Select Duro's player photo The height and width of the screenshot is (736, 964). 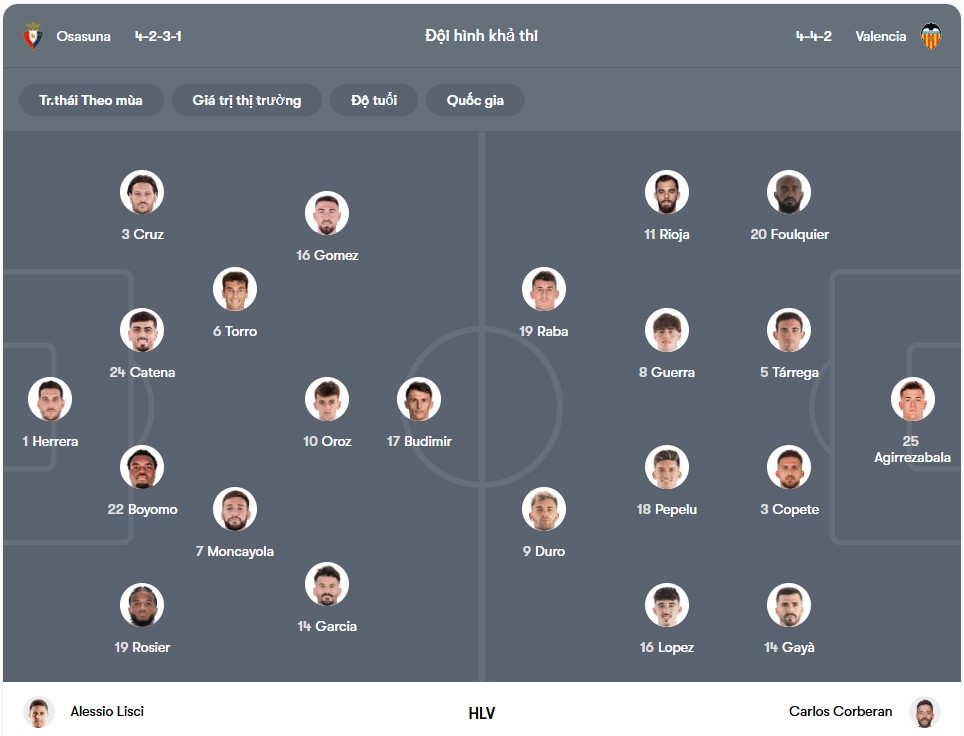(x=543, y=509)
